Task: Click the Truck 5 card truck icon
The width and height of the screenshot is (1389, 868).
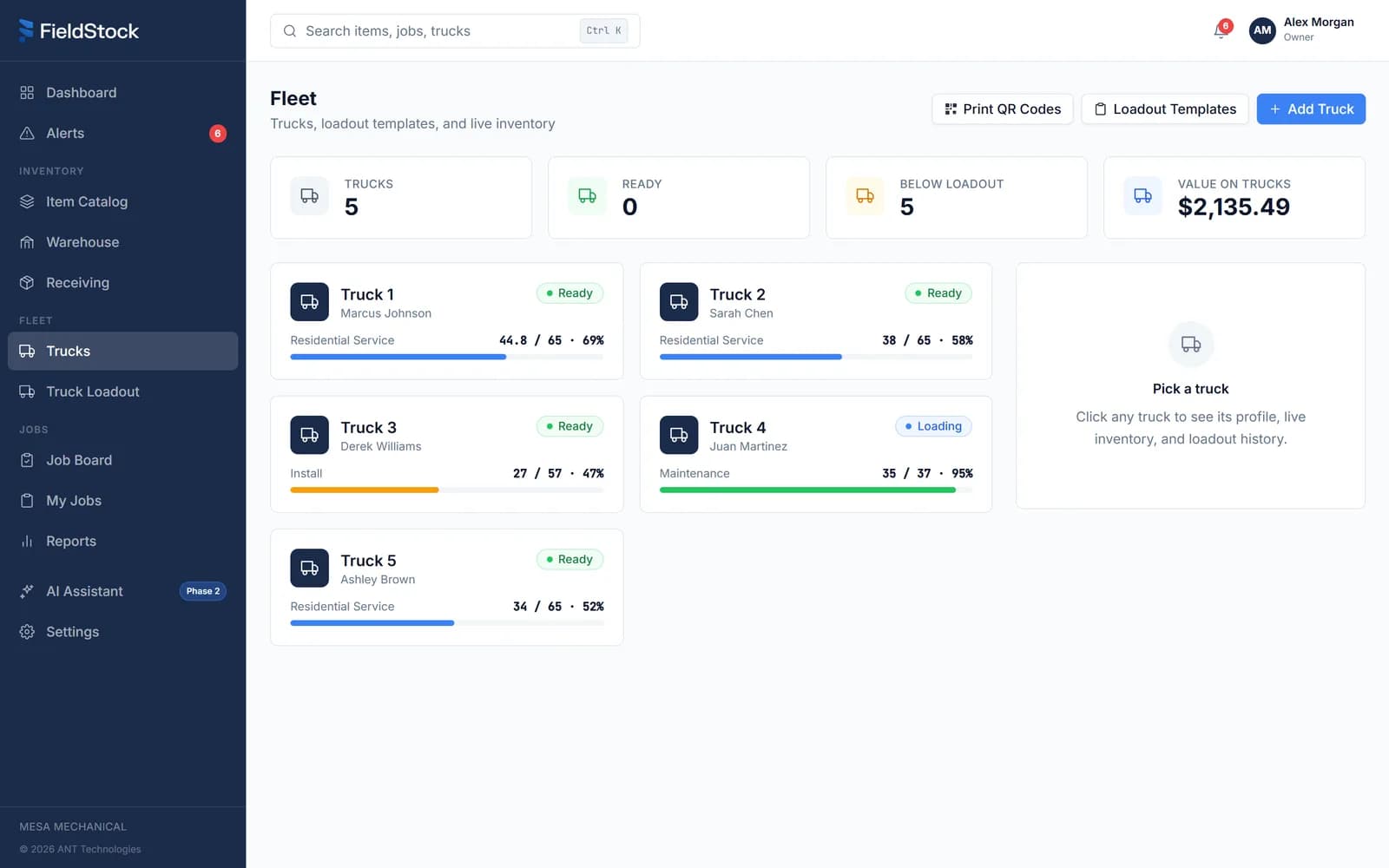Action: pyautogui.click(x=309, y=568)
